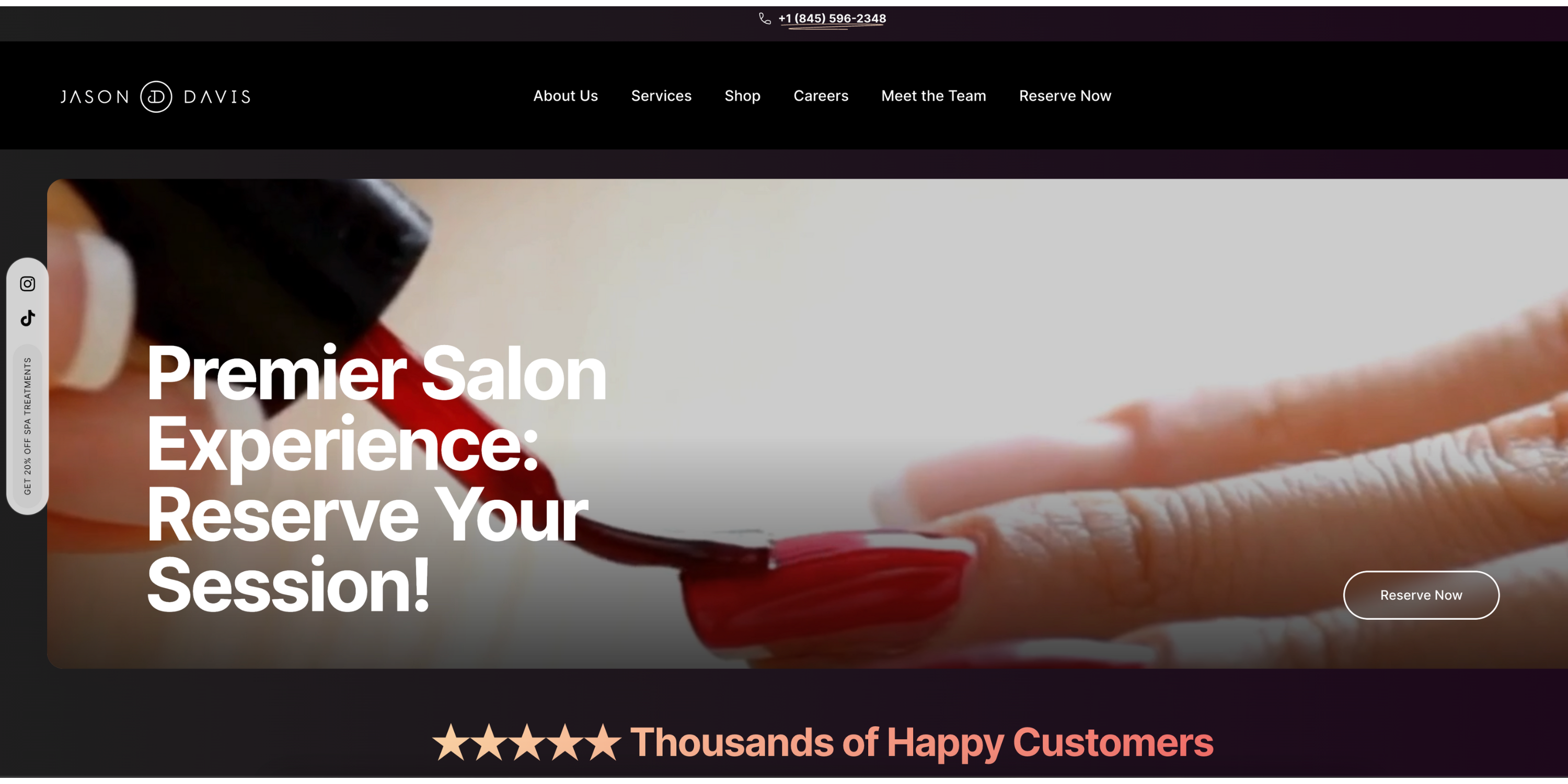Open Get 20% Off Spa Treatments tab

click(x=27, y=426)
